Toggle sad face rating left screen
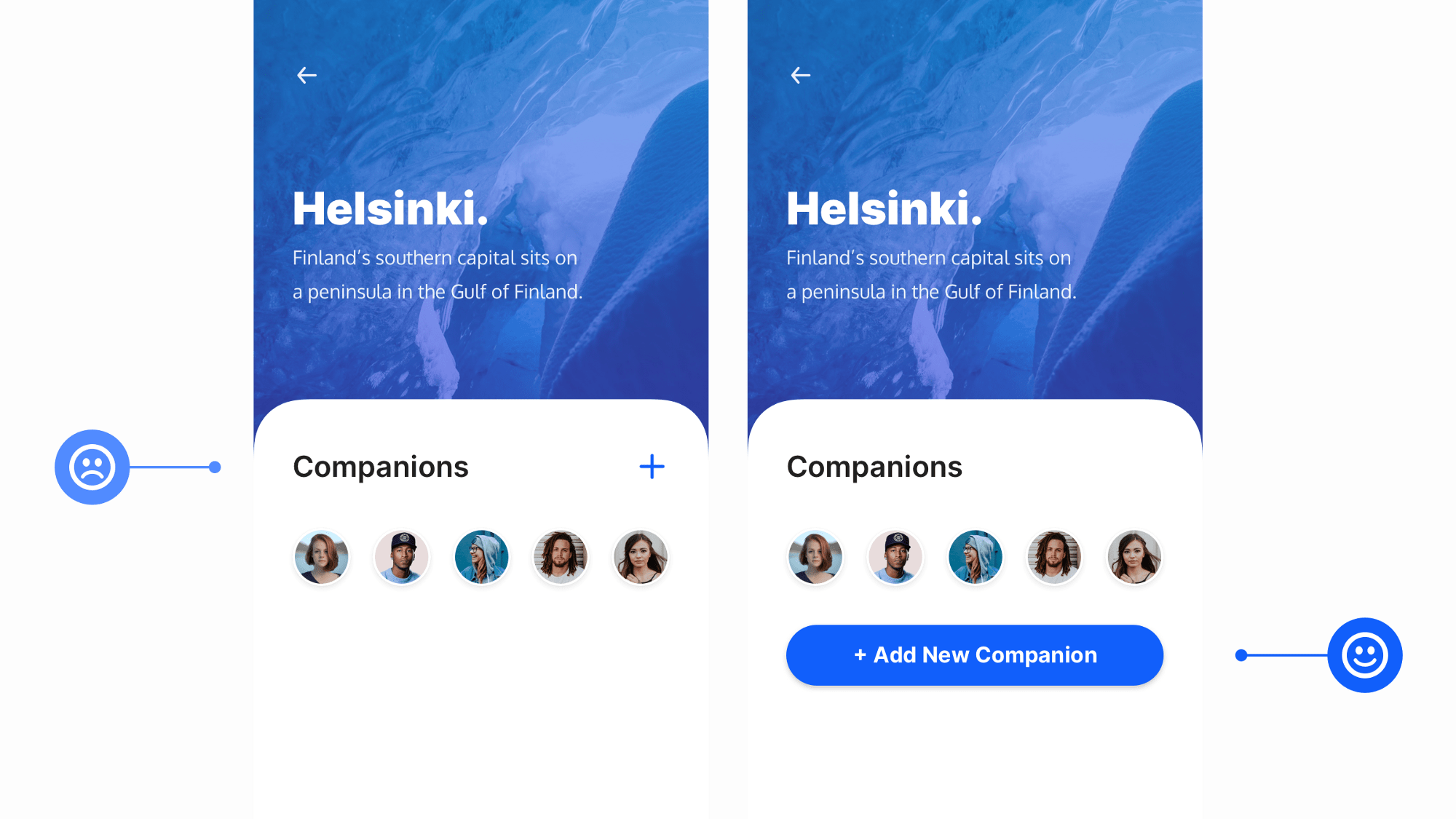The height and width of the screenshot is (819, 1456). tap(93, 467)
